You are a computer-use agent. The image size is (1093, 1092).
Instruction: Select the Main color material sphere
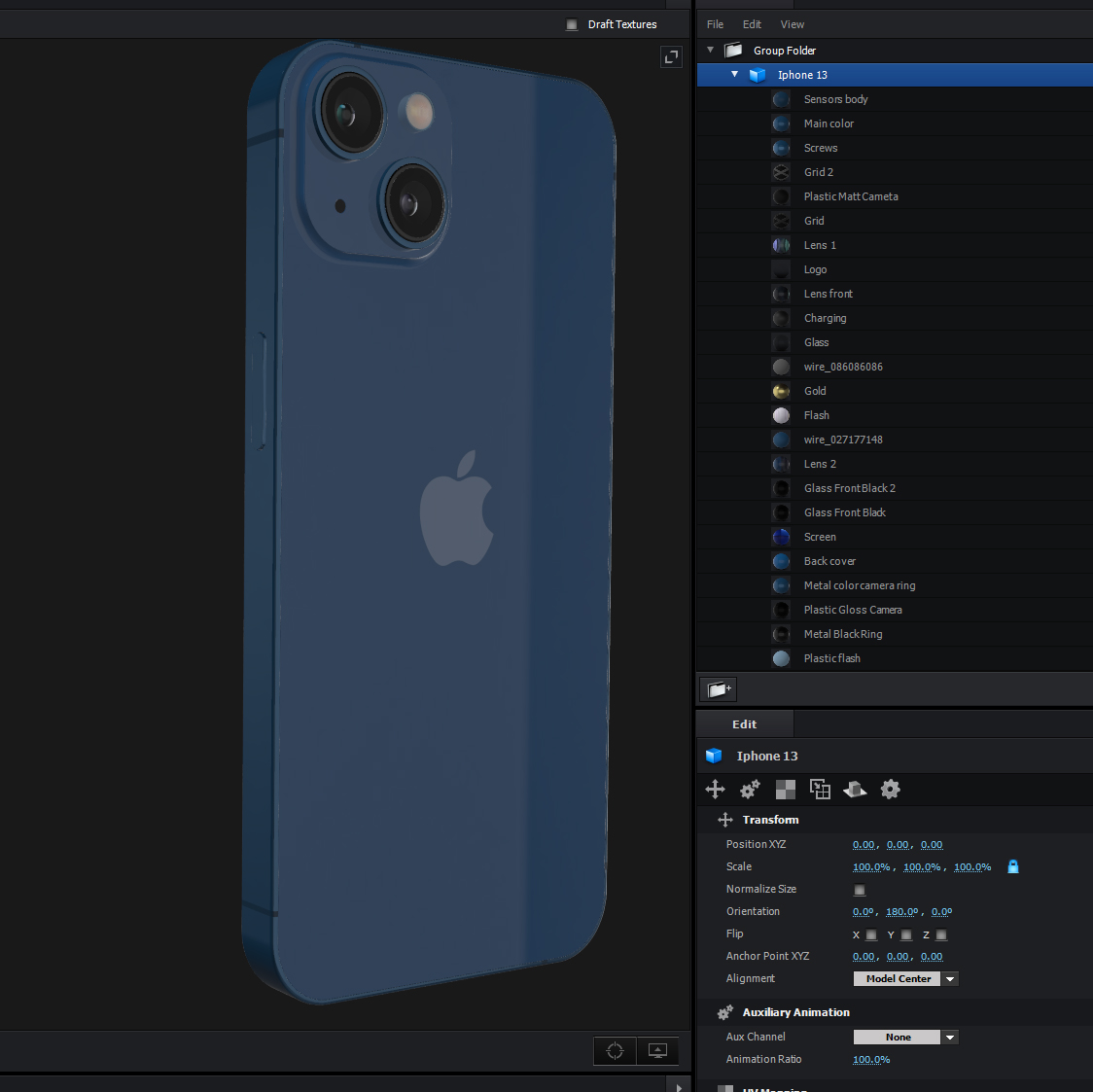click(x=781, y=123)
